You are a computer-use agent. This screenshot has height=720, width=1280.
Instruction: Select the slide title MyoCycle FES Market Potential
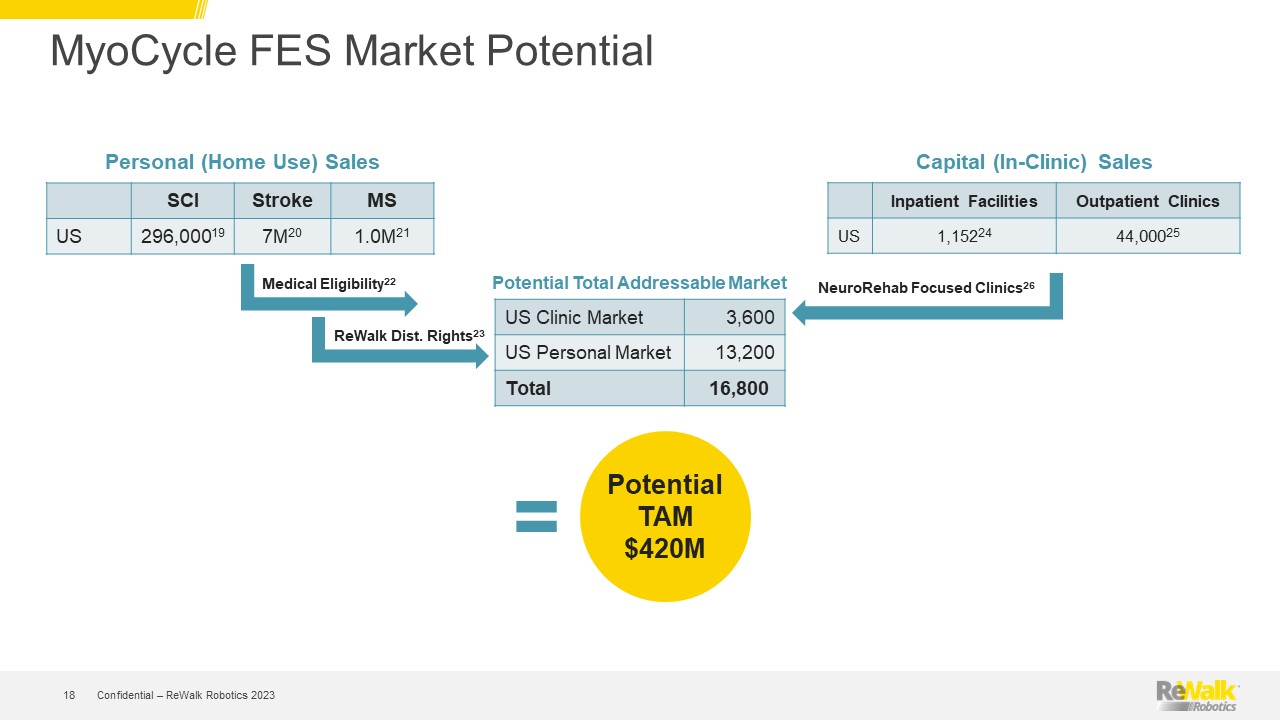[x=351, y=51]
